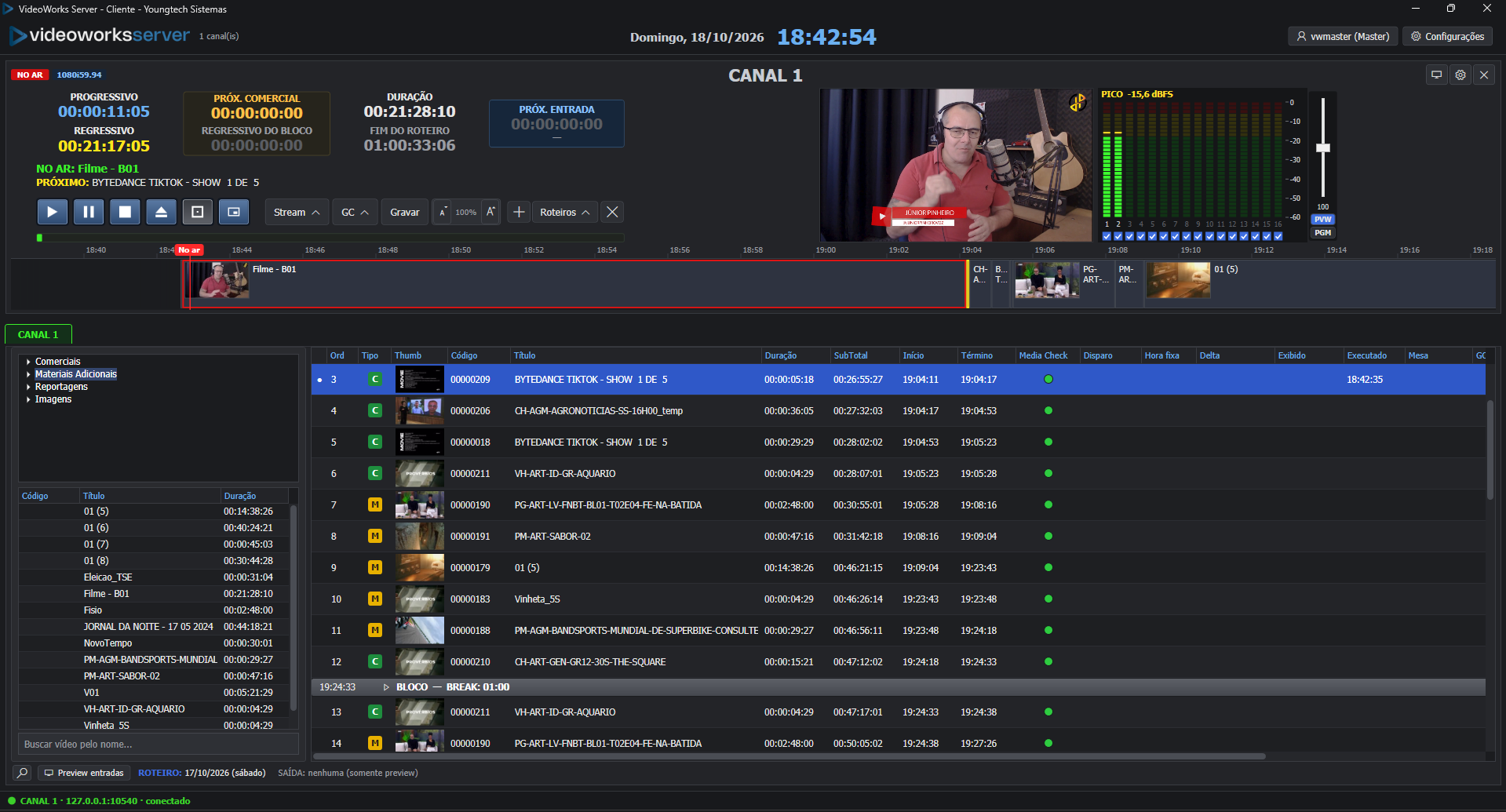Switch audio monitoring to PGM
The height and width of the screenshot is (812, 1506).
coord(1323,233)
